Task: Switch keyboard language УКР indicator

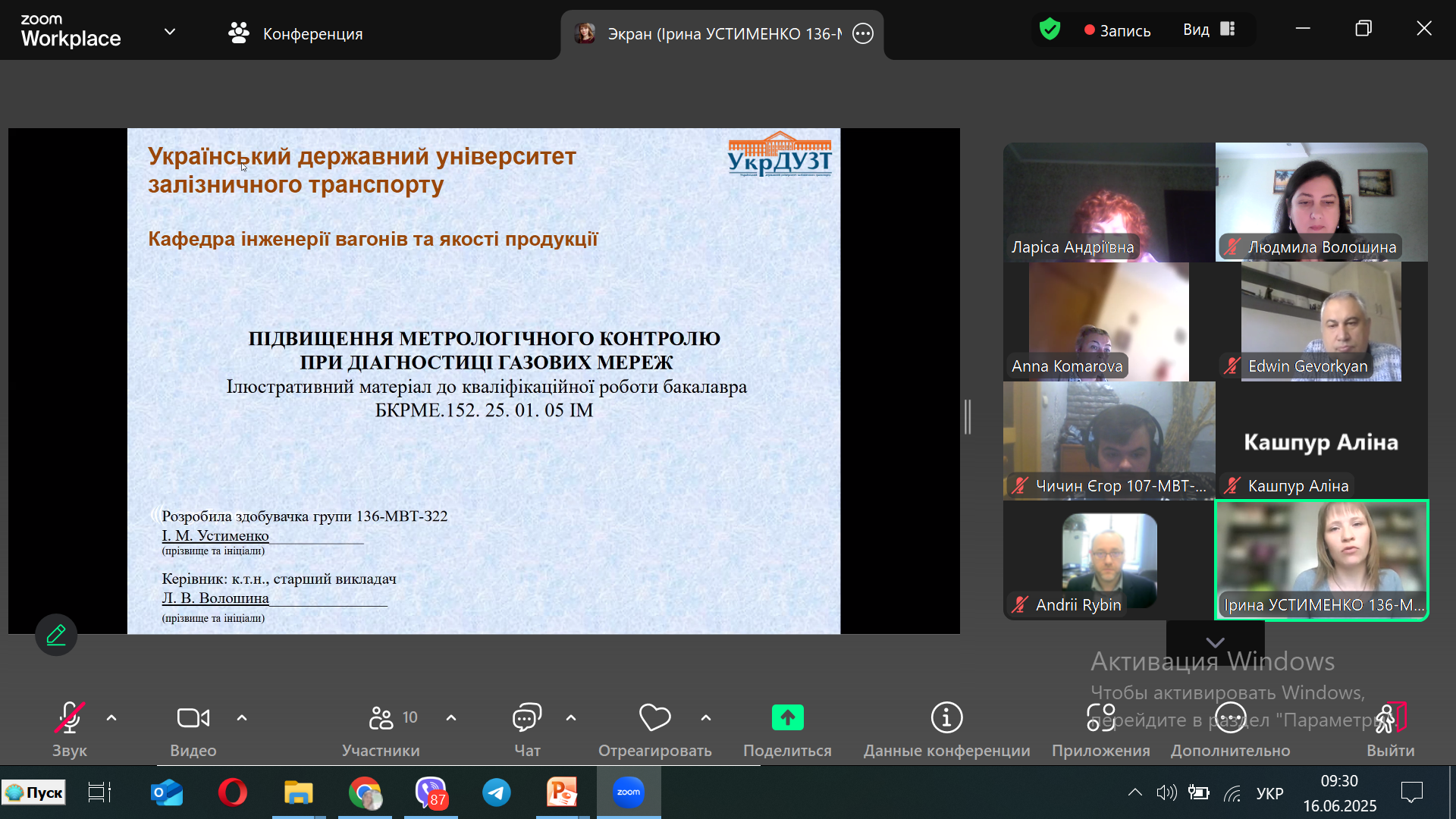Action: (x=1269, y=793)
